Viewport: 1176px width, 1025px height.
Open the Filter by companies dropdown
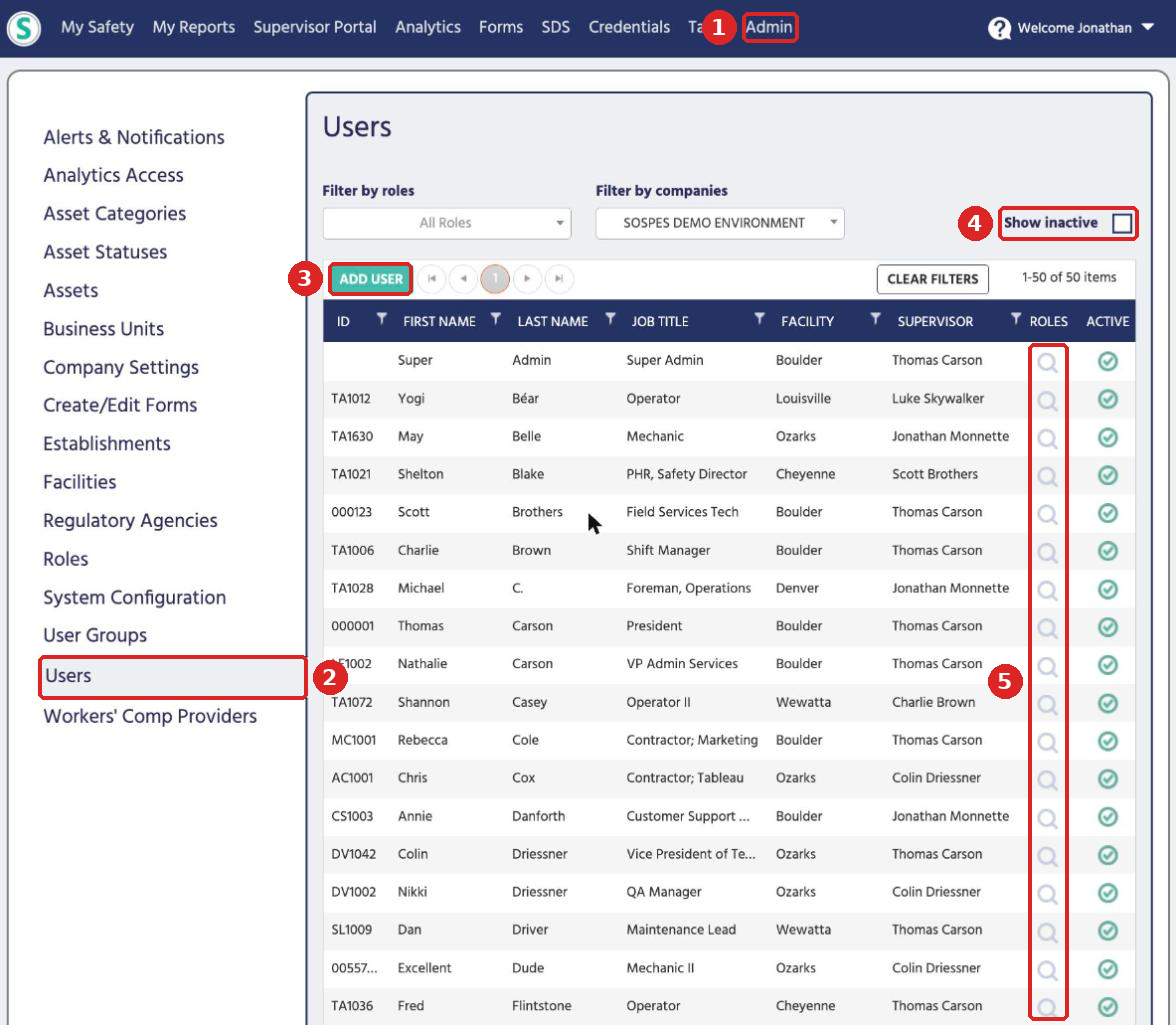(x=720, y=223)
